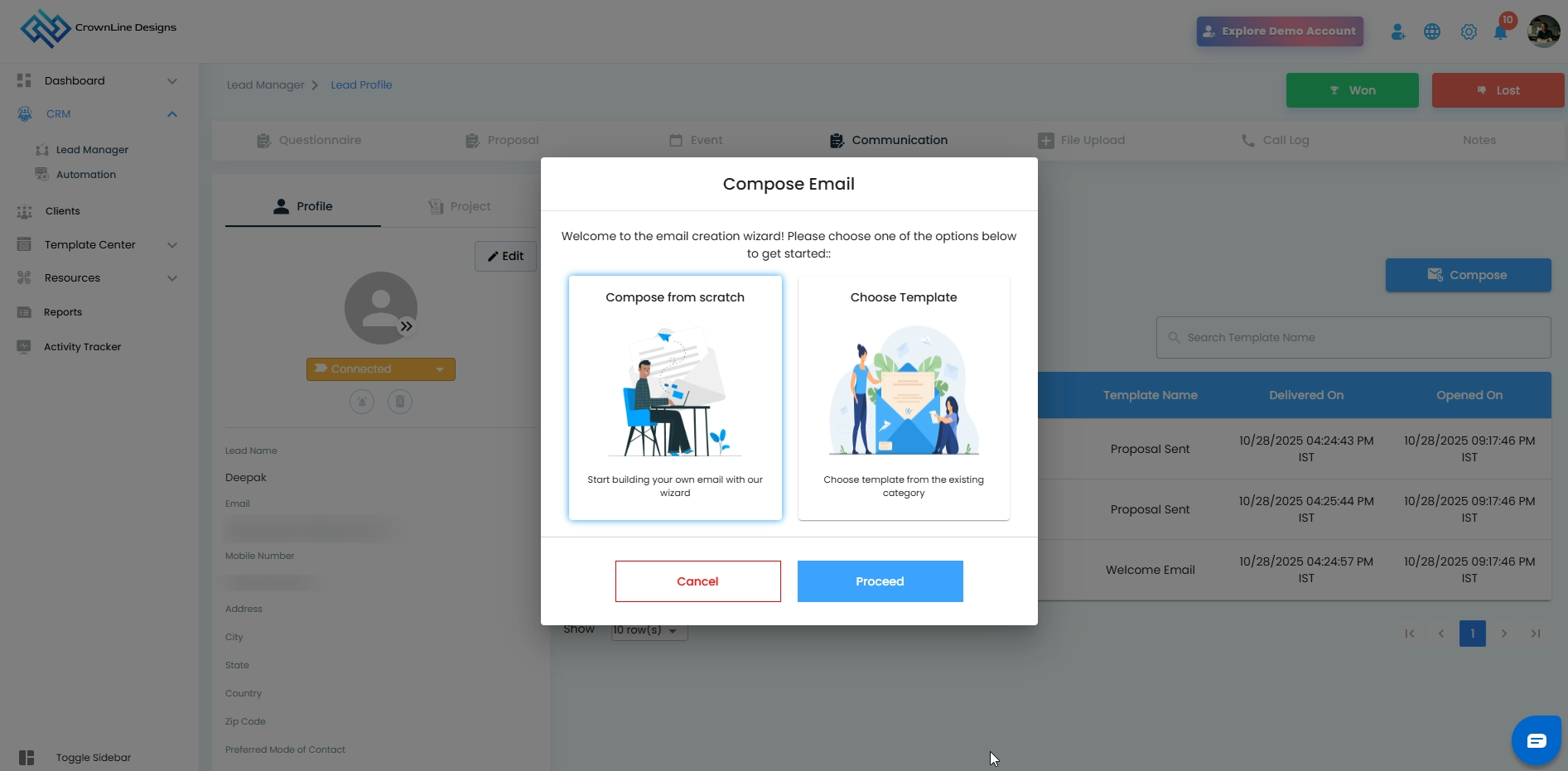The width and height of the screenshot is (1568, 771).
Task: Switch to the Call Log tab
Action: click(x=1275, y=140)
